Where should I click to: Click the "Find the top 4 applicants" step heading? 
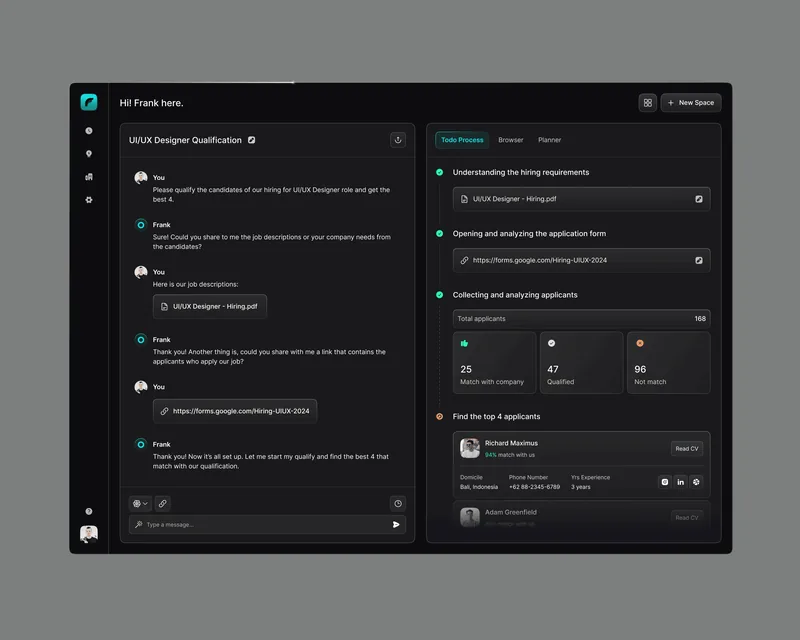pyautogui.click(x=496, y=416)
